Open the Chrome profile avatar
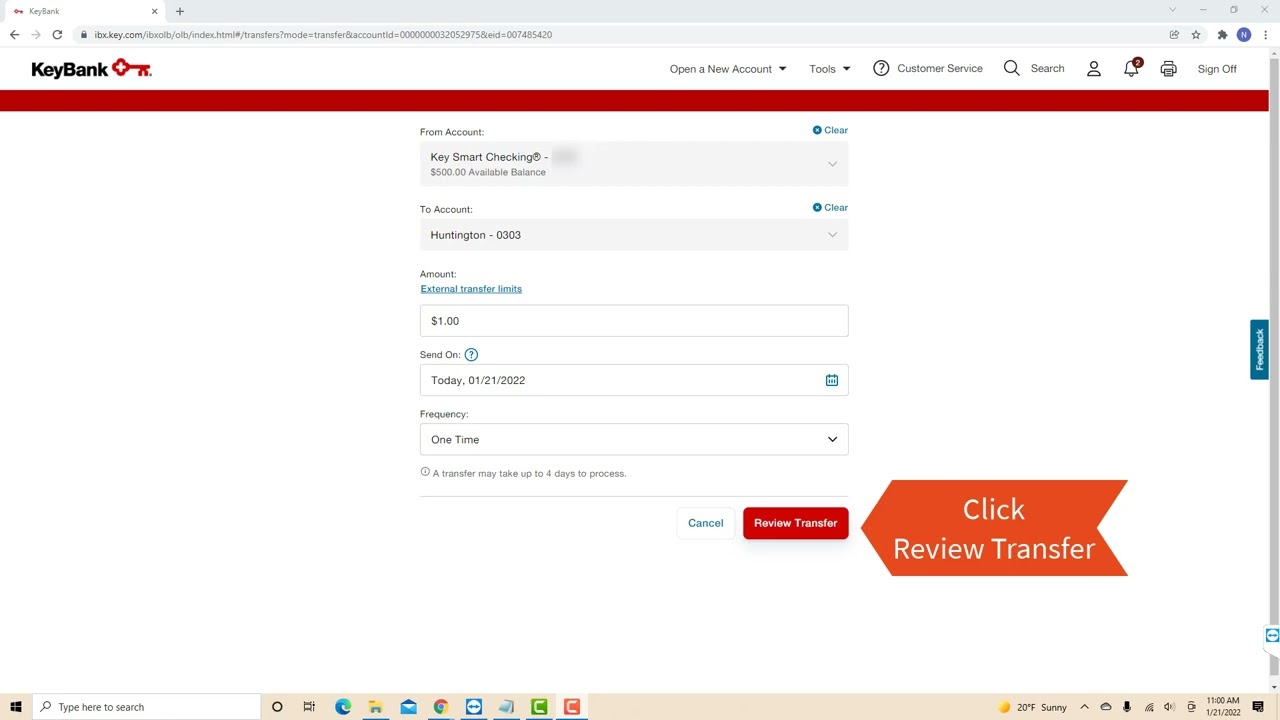 pos(1244,34)
